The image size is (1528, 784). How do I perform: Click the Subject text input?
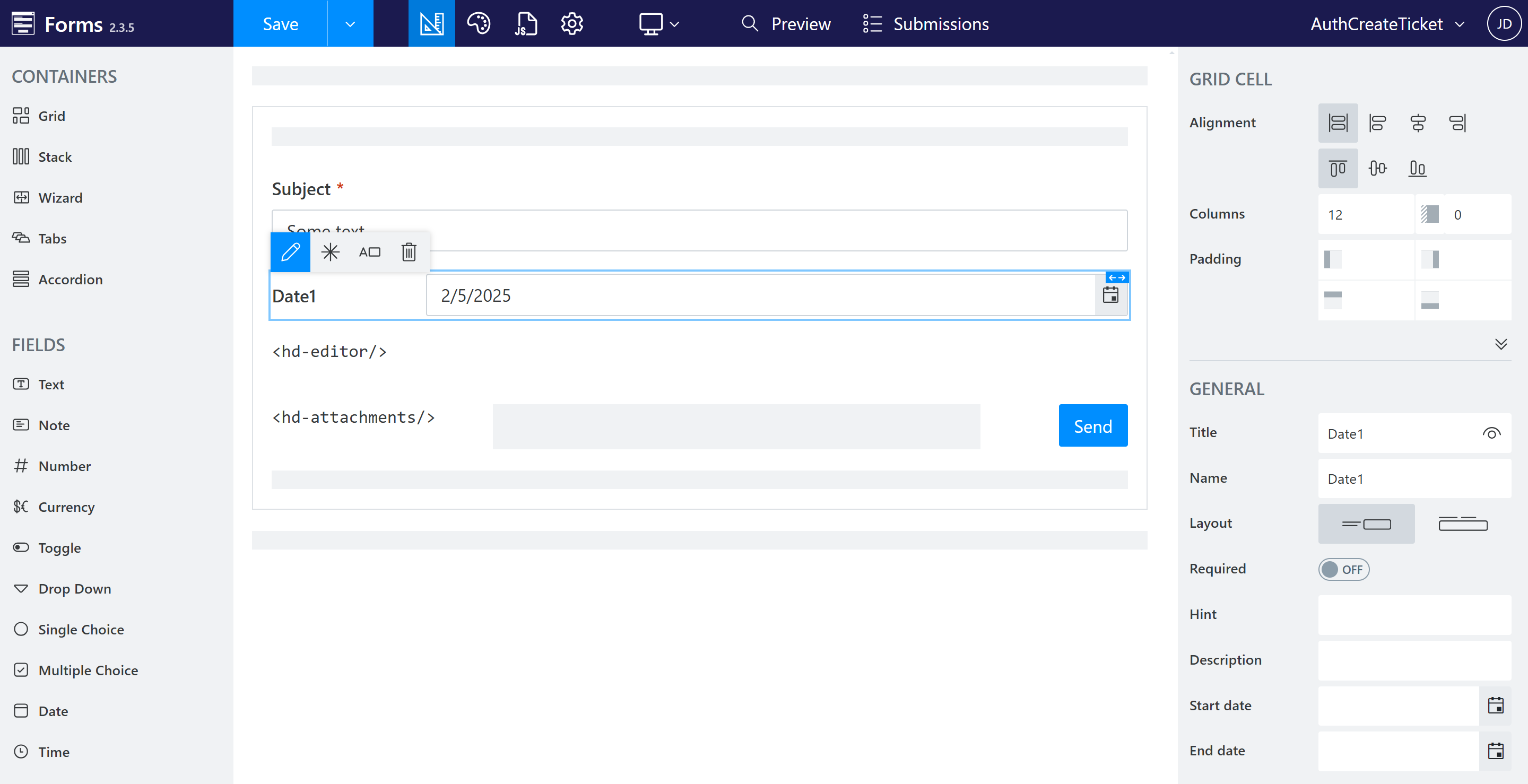(x=699, y=230)
